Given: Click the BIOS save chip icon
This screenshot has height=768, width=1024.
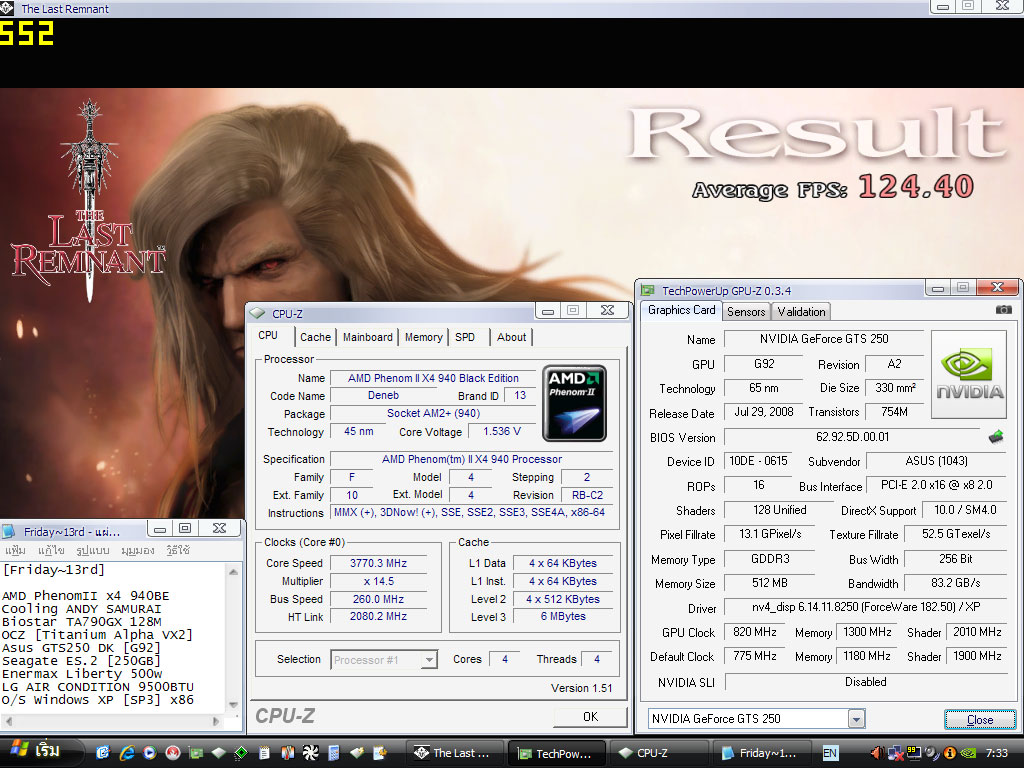Looking at the screenshot, I should point(996,437).
